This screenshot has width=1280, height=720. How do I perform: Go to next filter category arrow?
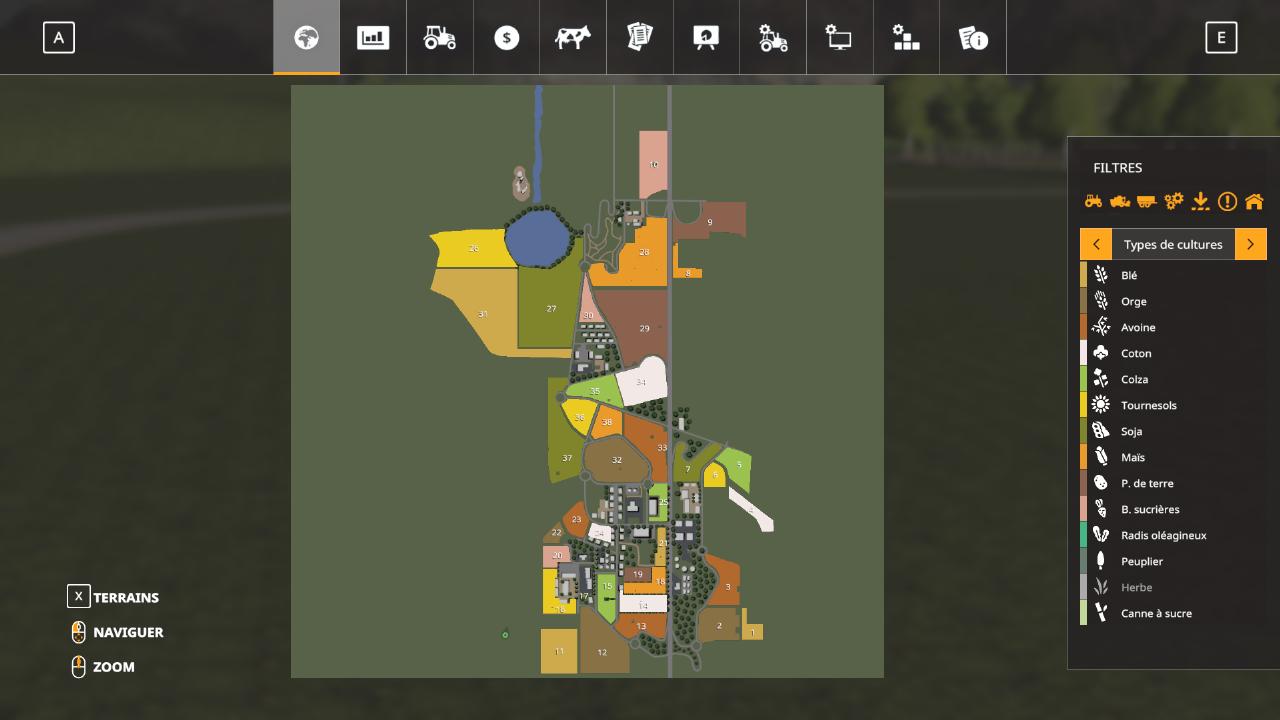[x=1251, y=244]
